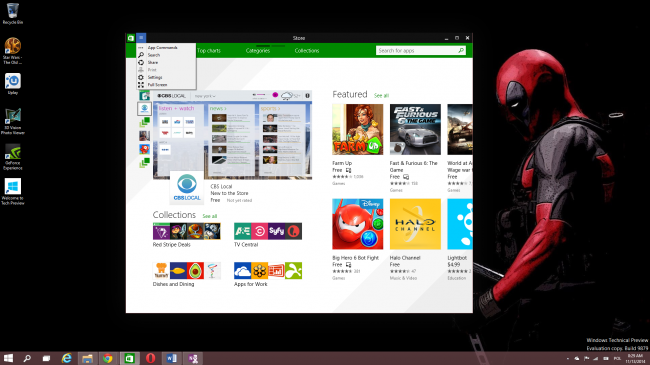Open the Top charts tab
Viewport: 650px width, 365px height.
209,51
